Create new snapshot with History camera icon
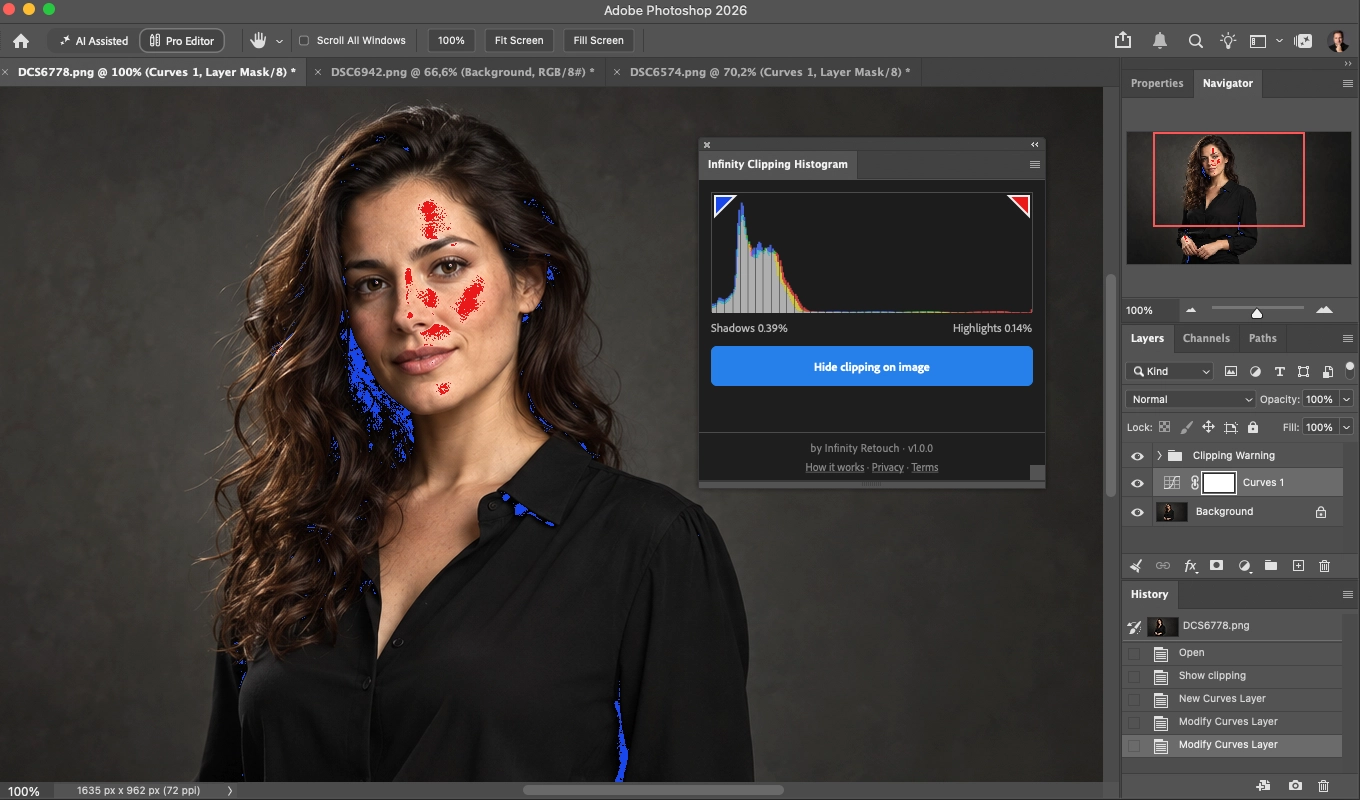Viewport: 1360px width, 800px height. [x=1295, y=787]
